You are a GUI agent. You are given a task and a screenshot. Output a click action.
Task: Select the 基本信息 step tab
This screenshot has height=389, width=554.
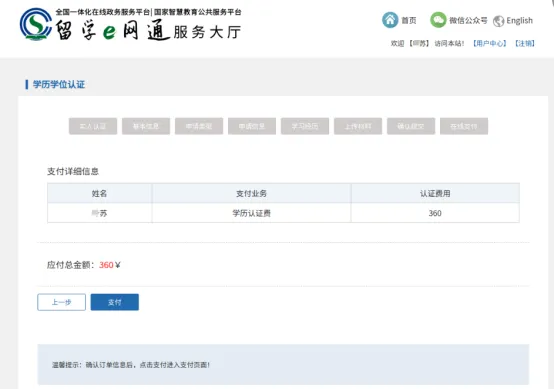point(146,126)
